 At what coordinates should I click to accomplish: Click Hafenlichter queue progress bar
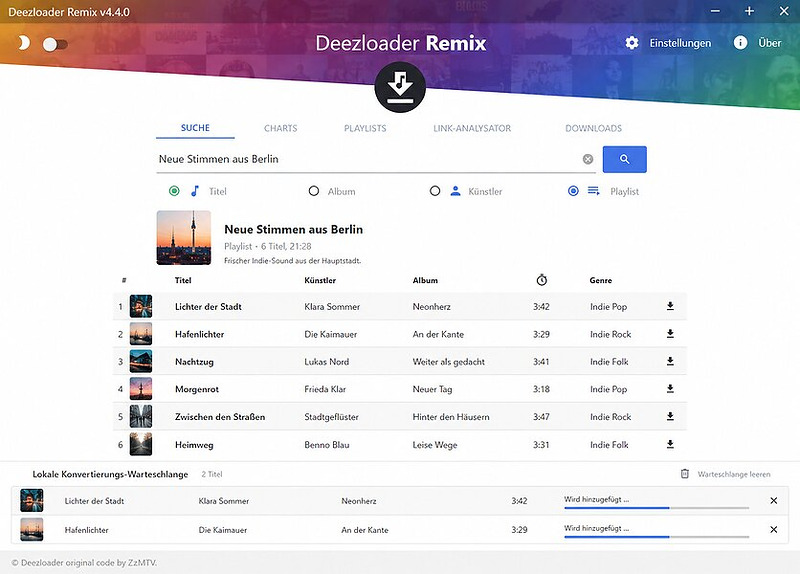click(x=657, y=537)
